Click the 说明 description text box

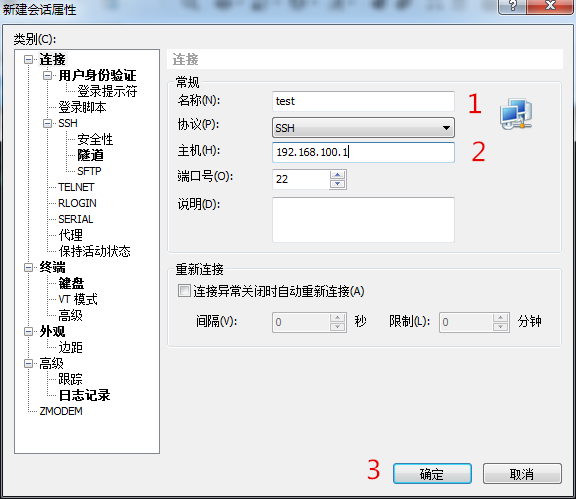tap(363, 220)
